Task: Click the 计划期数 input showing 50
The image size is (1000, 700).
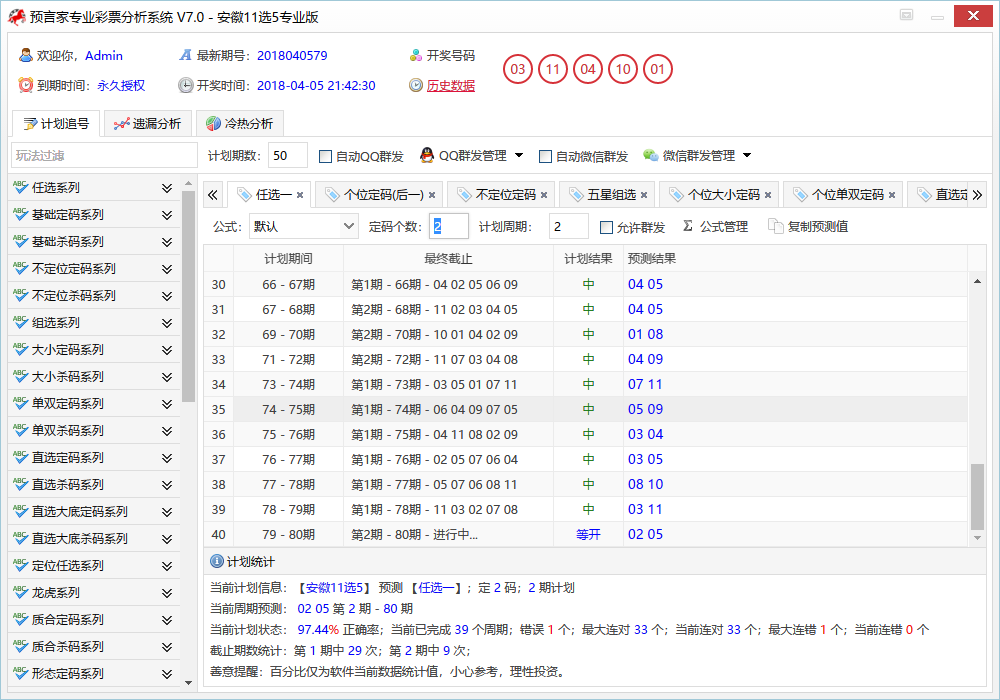Action: 288,156
